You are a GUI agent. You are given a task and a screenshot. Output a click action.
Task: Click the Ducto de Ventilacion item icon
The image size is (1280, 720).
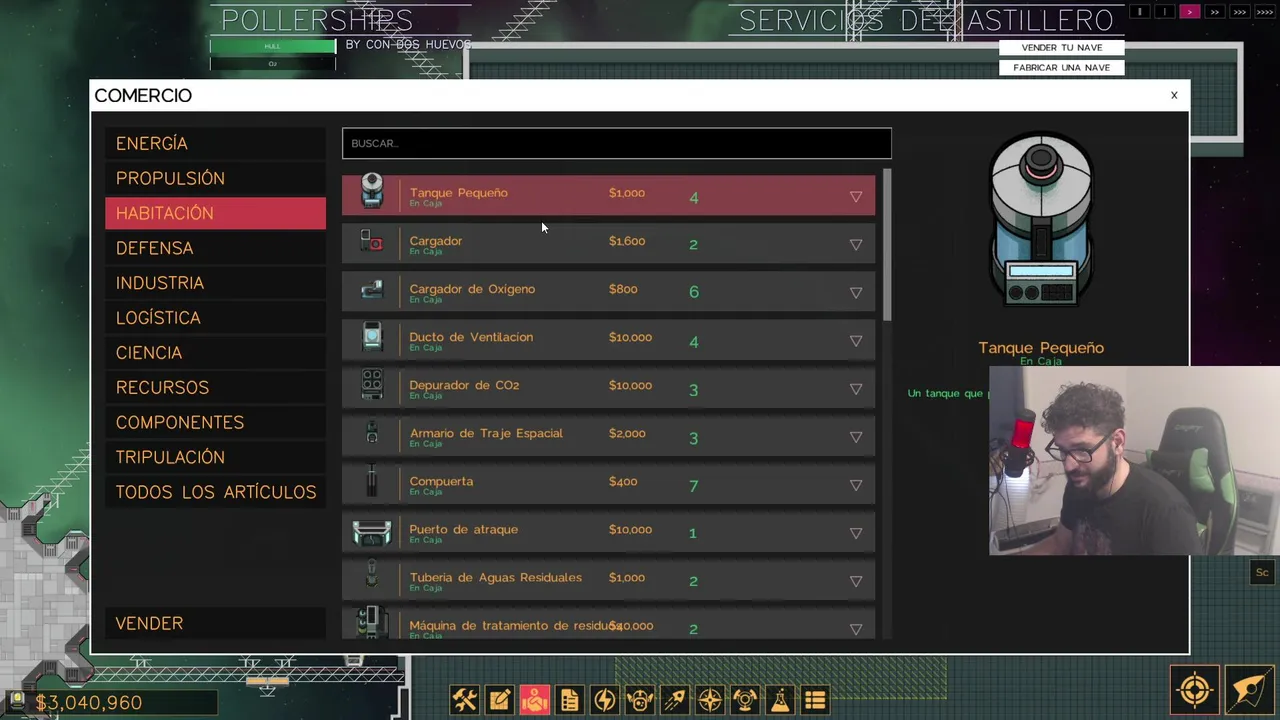pyautogui.click(x=372, y=337)
